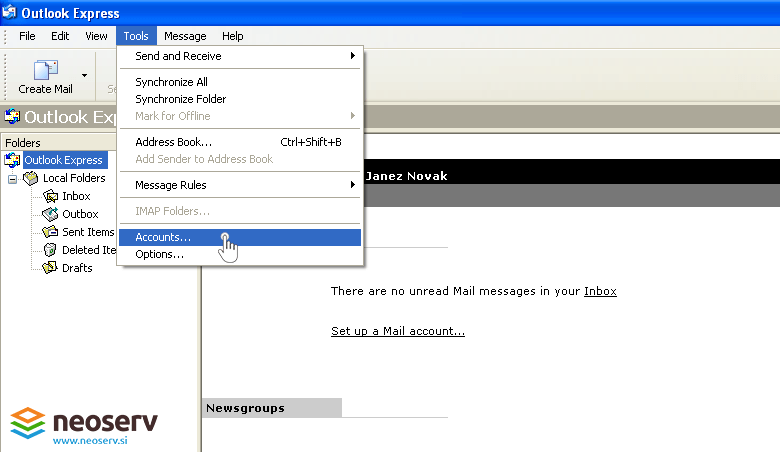This screenshot has width=780, height=452.
Task: Select the Sent Items label
Action: [88, 232]
